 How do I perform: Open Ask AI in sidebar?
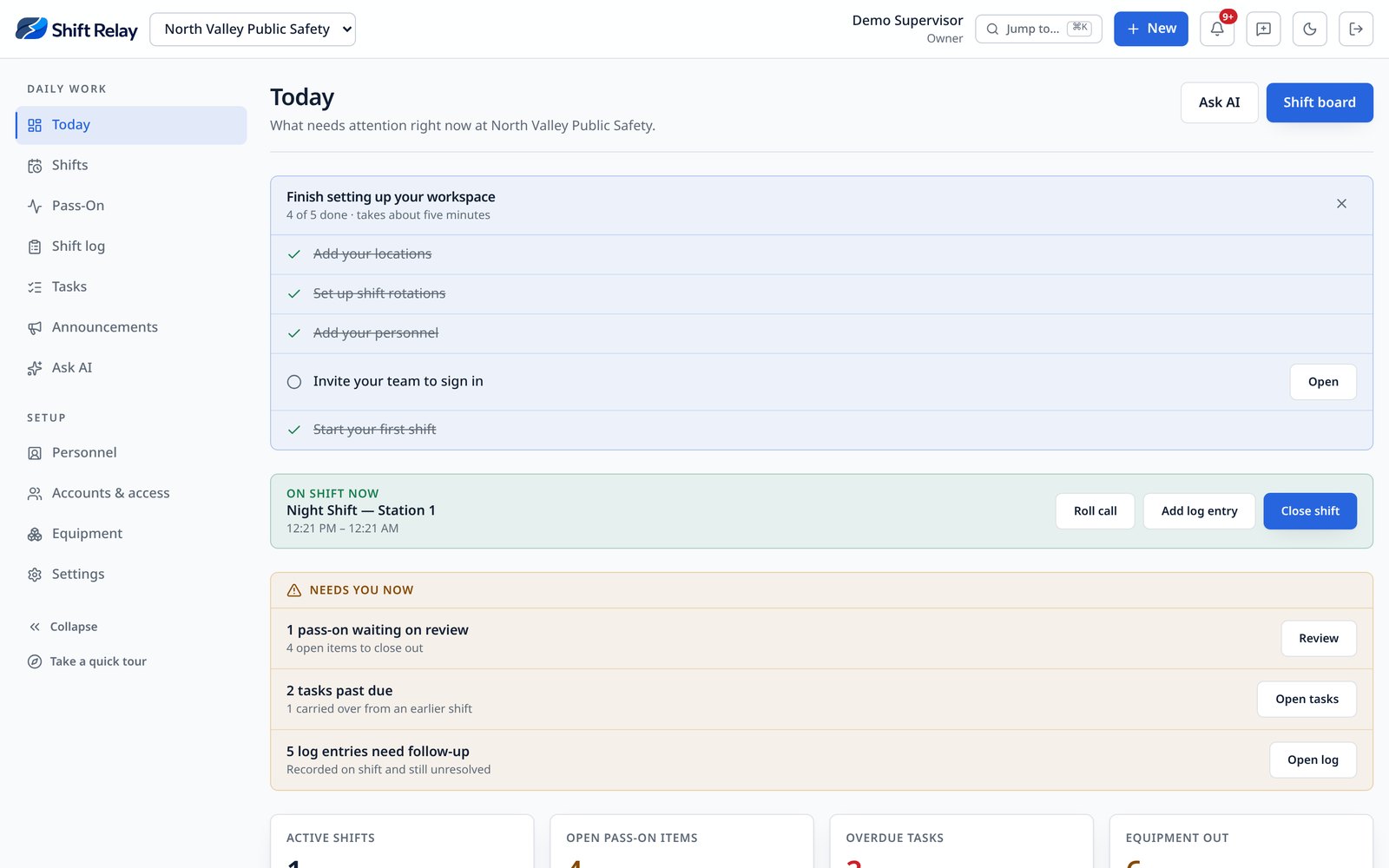click(131, 368)
